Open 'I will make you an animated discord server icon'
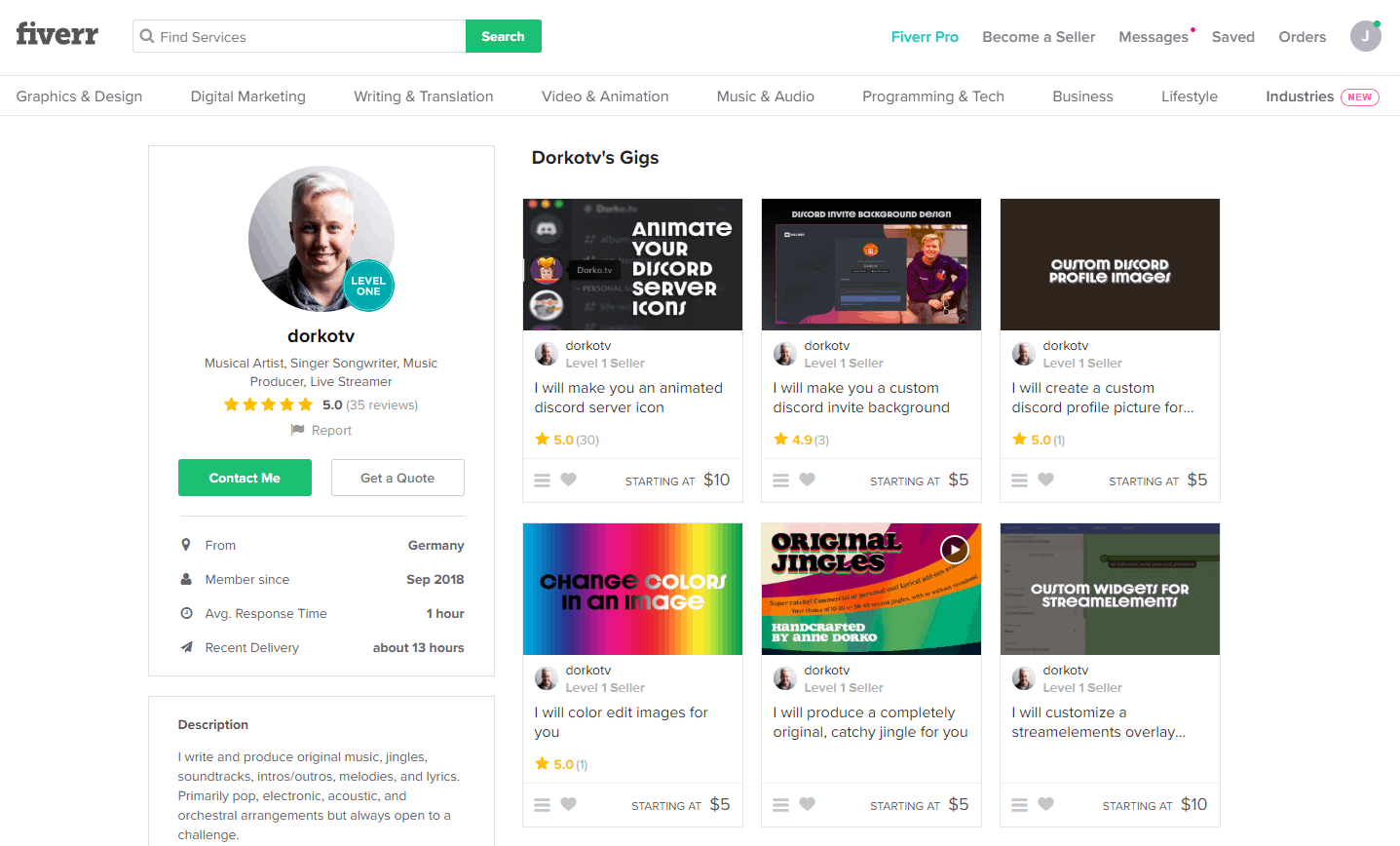Image resolution: width=1400 pixels, height=846 pixels. click(628, 398)
